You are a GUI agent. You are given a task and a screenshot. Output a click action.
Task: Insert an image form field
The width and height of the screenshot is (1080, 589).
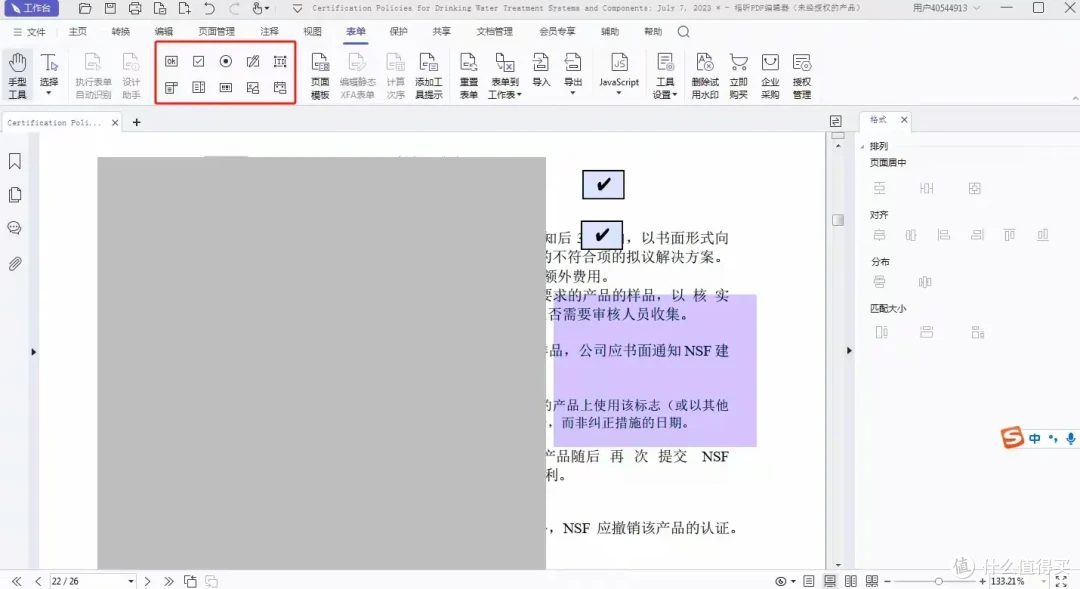253,87
